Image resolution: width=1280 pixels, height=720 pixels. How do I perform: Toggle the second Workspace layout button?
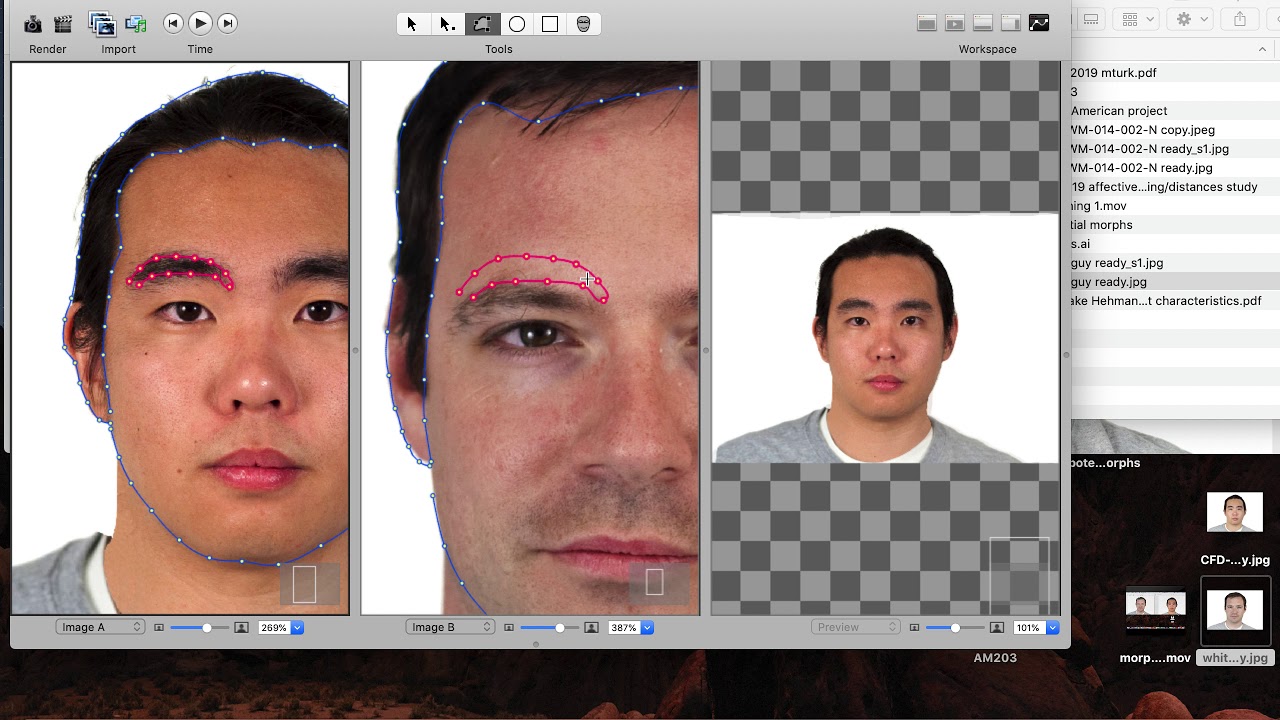coord(955,23)
